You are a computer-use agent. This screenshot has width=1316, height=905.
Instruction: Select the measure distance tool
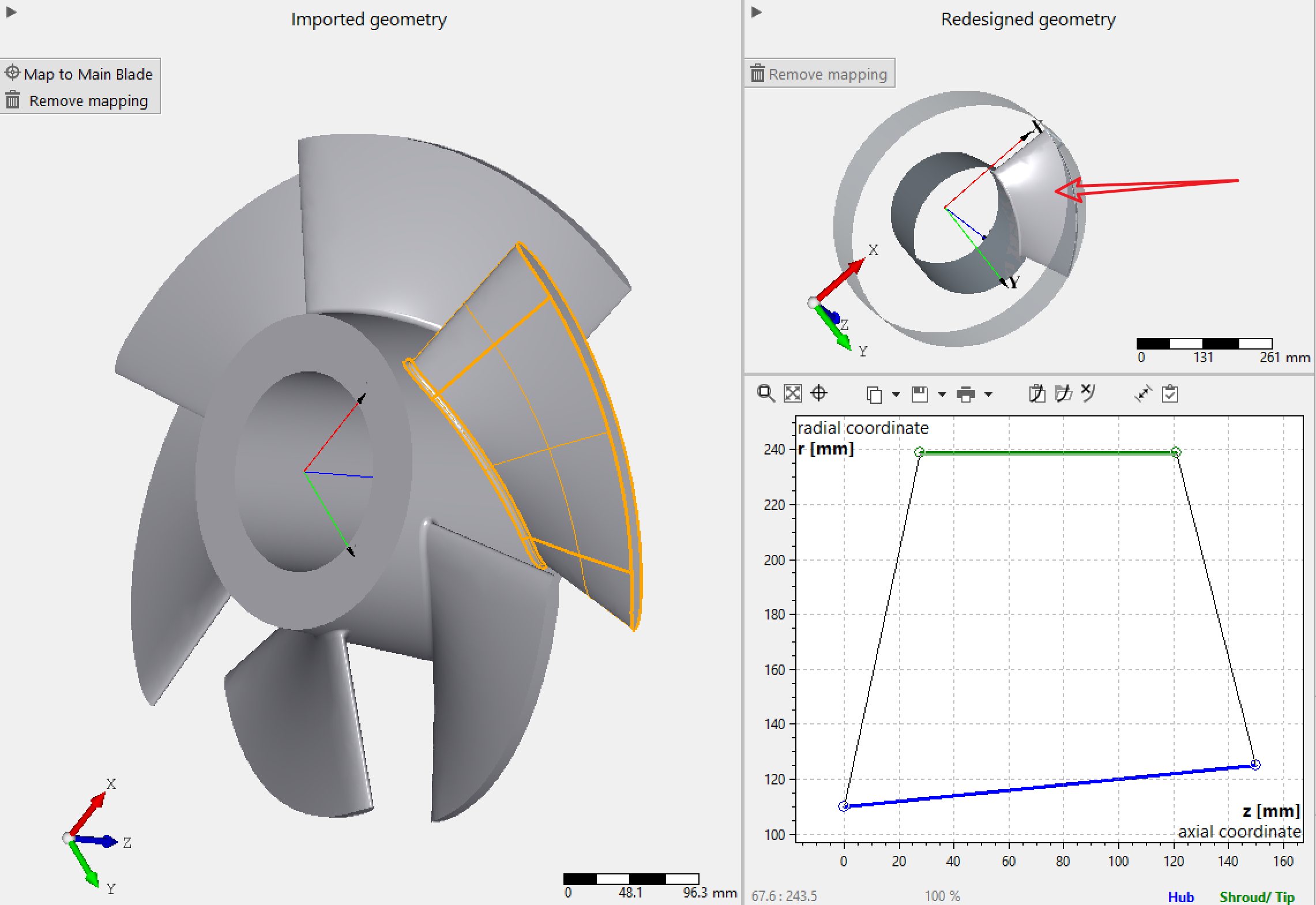pyautogui.click(x=1142, y=394)
